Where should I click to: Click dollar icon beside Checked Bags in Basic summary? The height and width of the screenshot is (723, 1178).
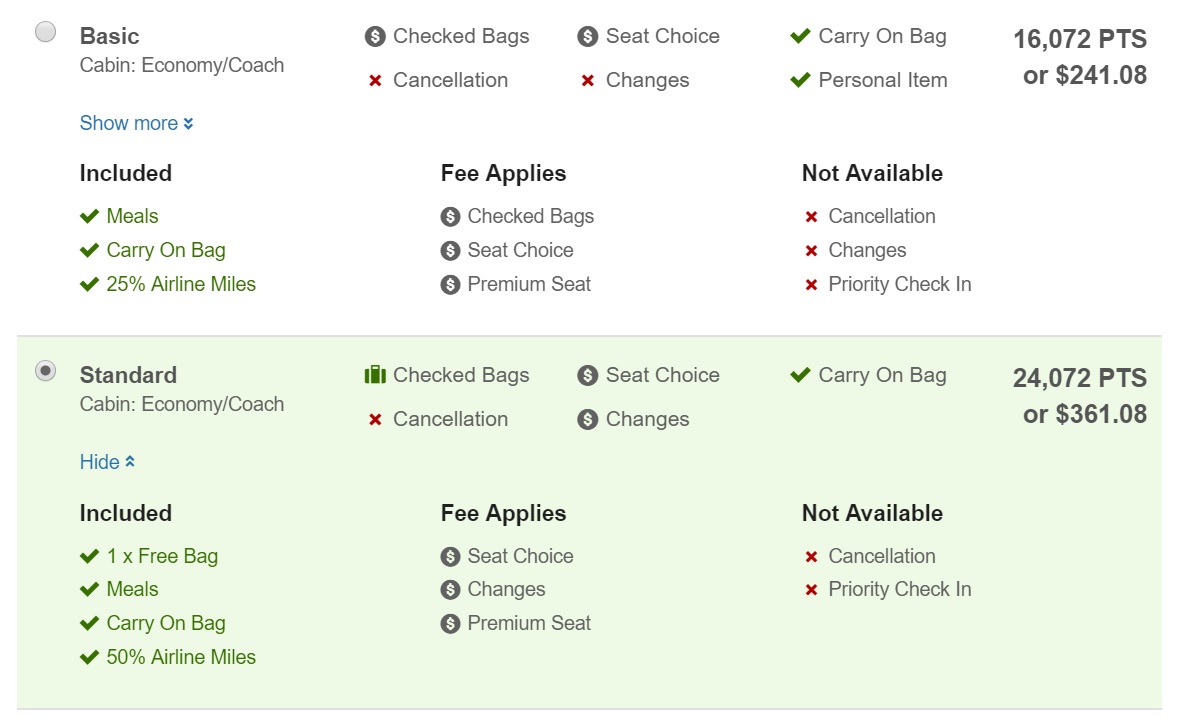(x=375, y=37)
